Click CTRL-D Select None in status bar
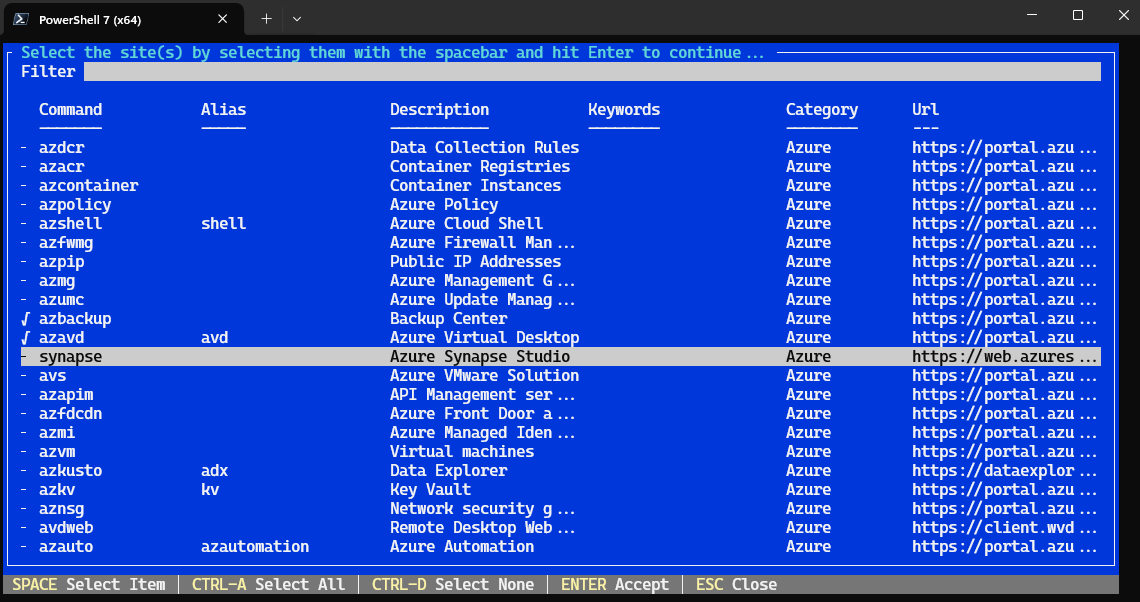 point(453,585)
